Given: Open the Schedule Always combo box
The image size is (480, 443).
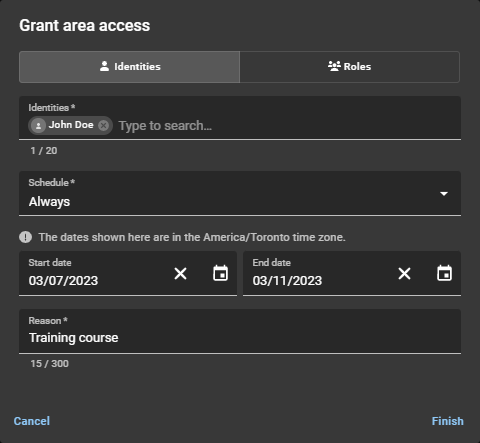Looking at the screenshot, I should click(x=240, y=194).
